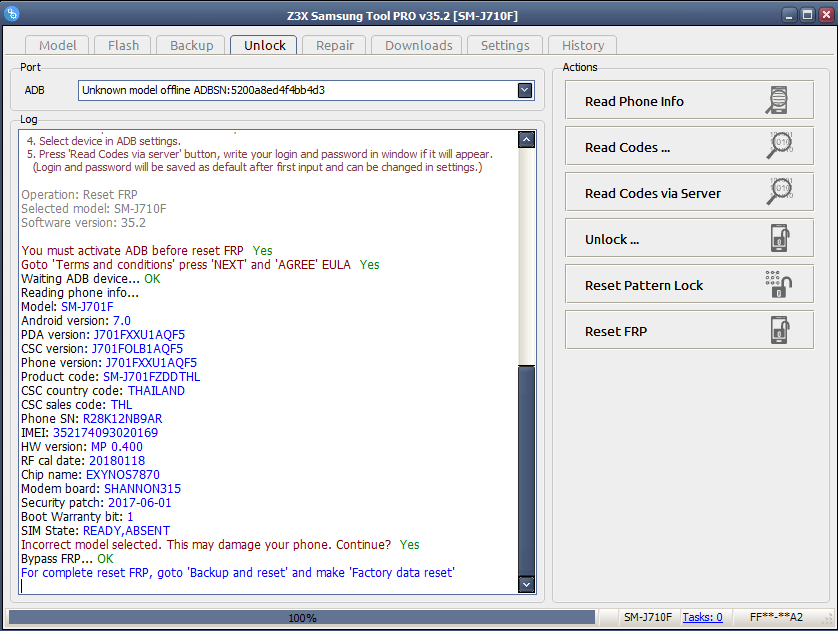Screen dimensions: 838x631
Task: Click HW version MP 0.400 text
Action: (x=117, y=447)
